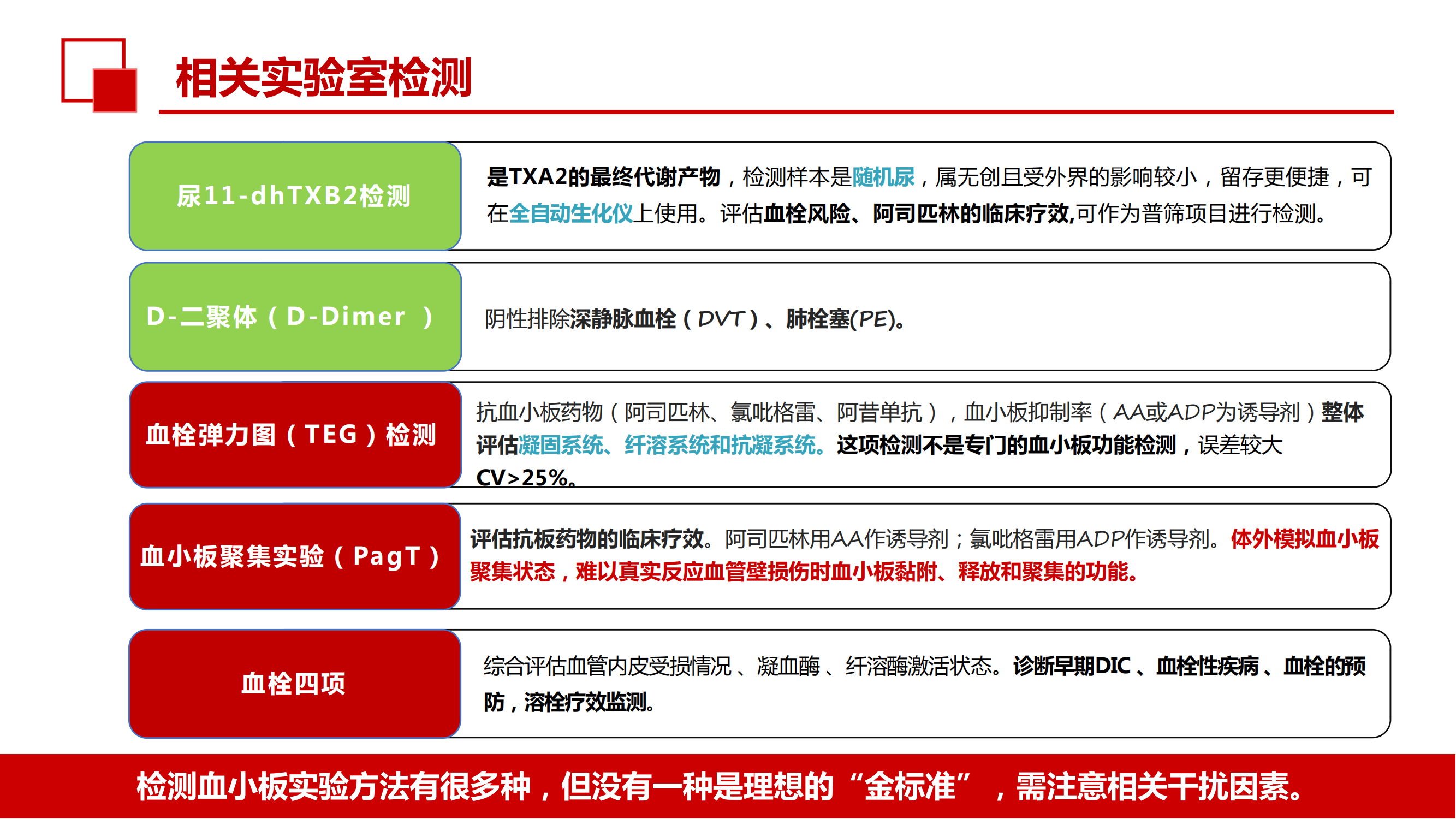
Task: Click the slide title 相关实验室检测
Action: (x=323, y=78)
